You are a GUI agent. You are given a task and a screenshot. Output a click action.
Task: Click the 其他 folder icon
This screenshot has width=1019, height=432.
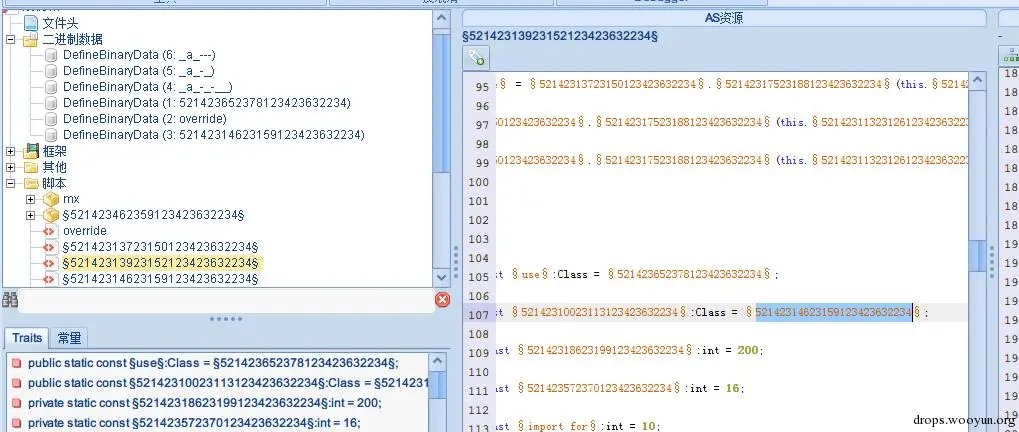coord(31,168)
